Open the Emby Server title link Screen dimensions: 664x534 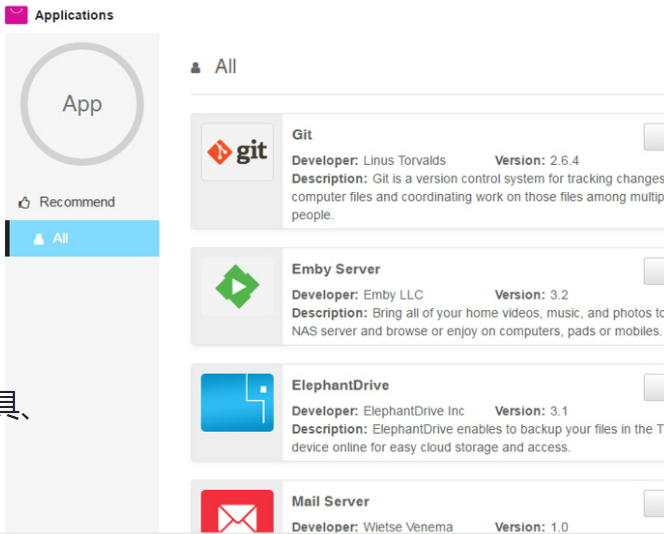[x=336, y=269]
